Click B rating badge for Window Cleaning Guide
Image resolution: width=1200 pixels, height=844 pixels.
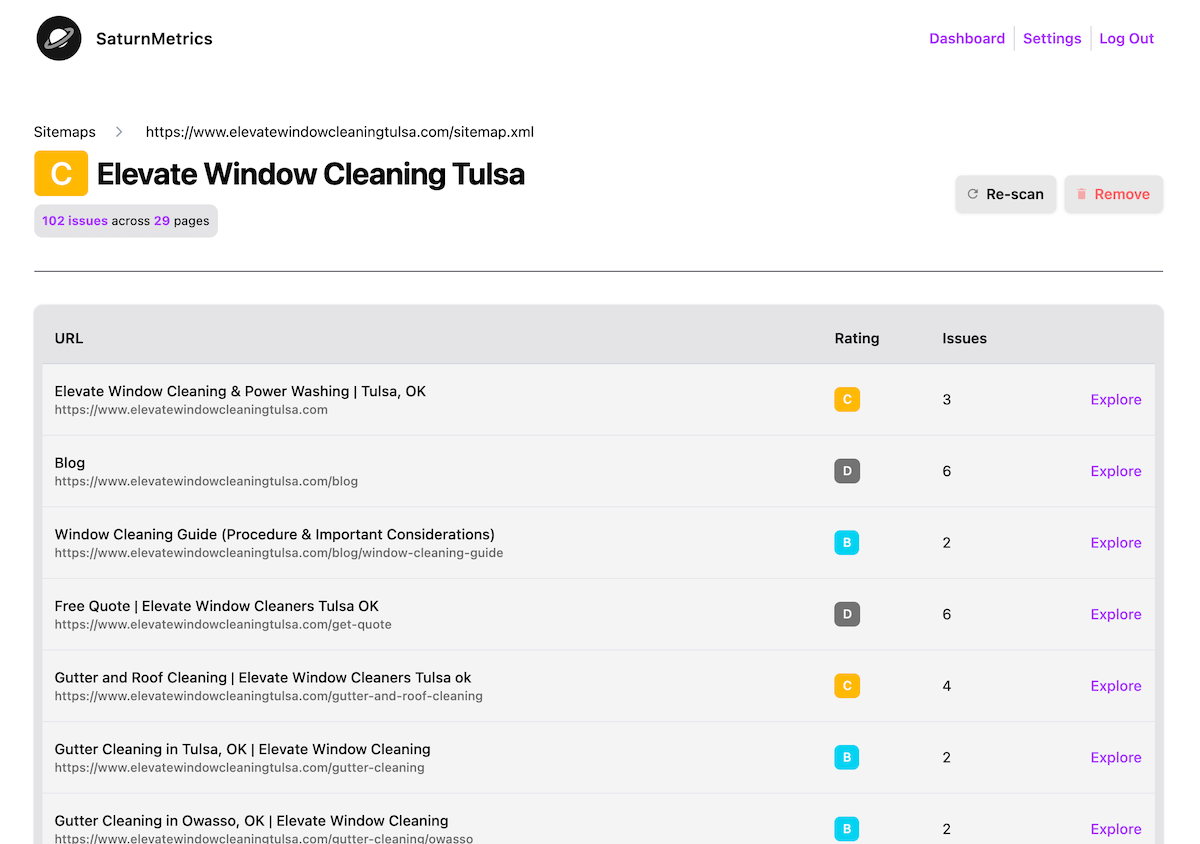tap(847, 543)
